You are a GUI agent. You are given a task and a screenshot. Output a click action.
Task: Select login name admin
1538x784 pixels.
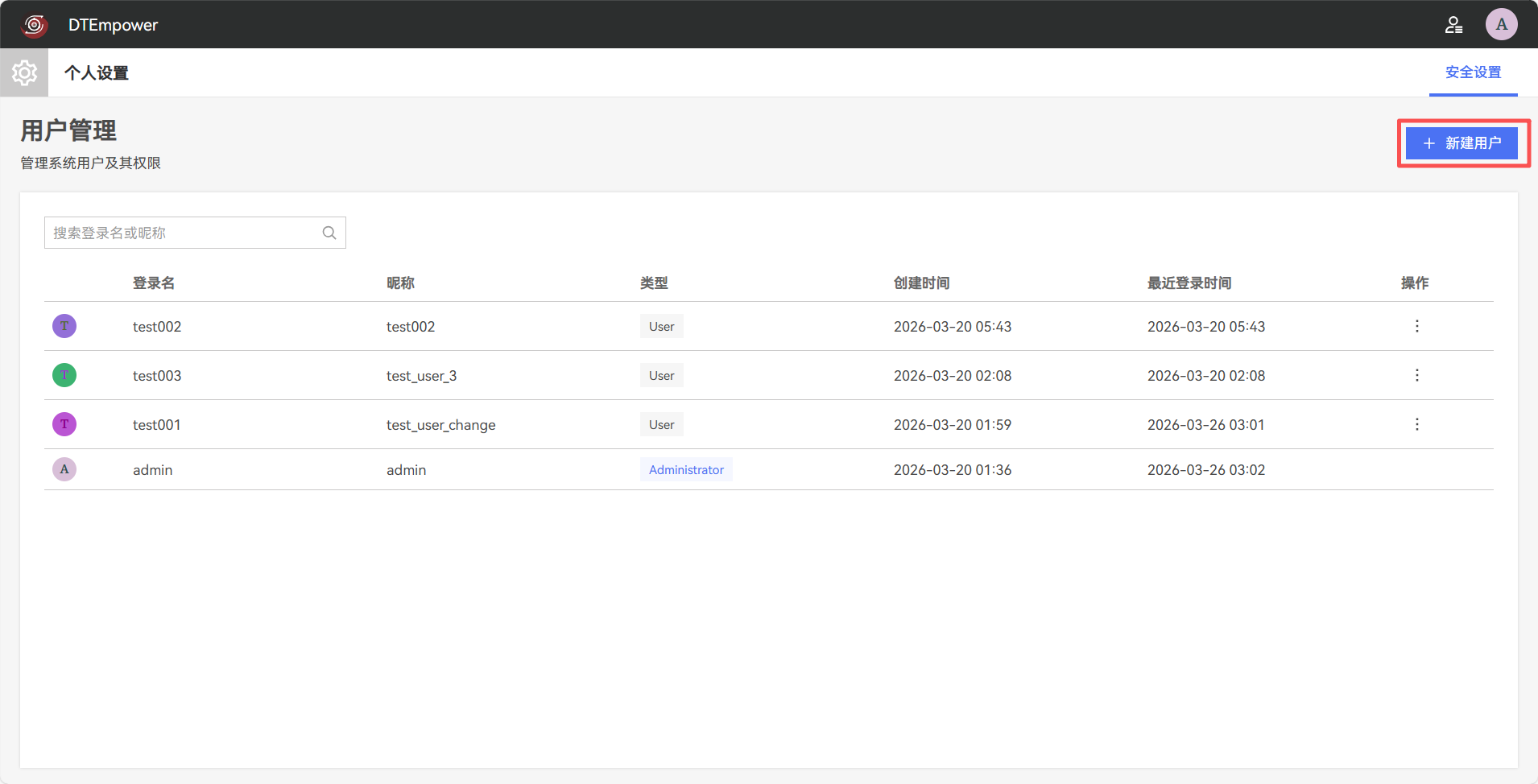pos(152,470)
